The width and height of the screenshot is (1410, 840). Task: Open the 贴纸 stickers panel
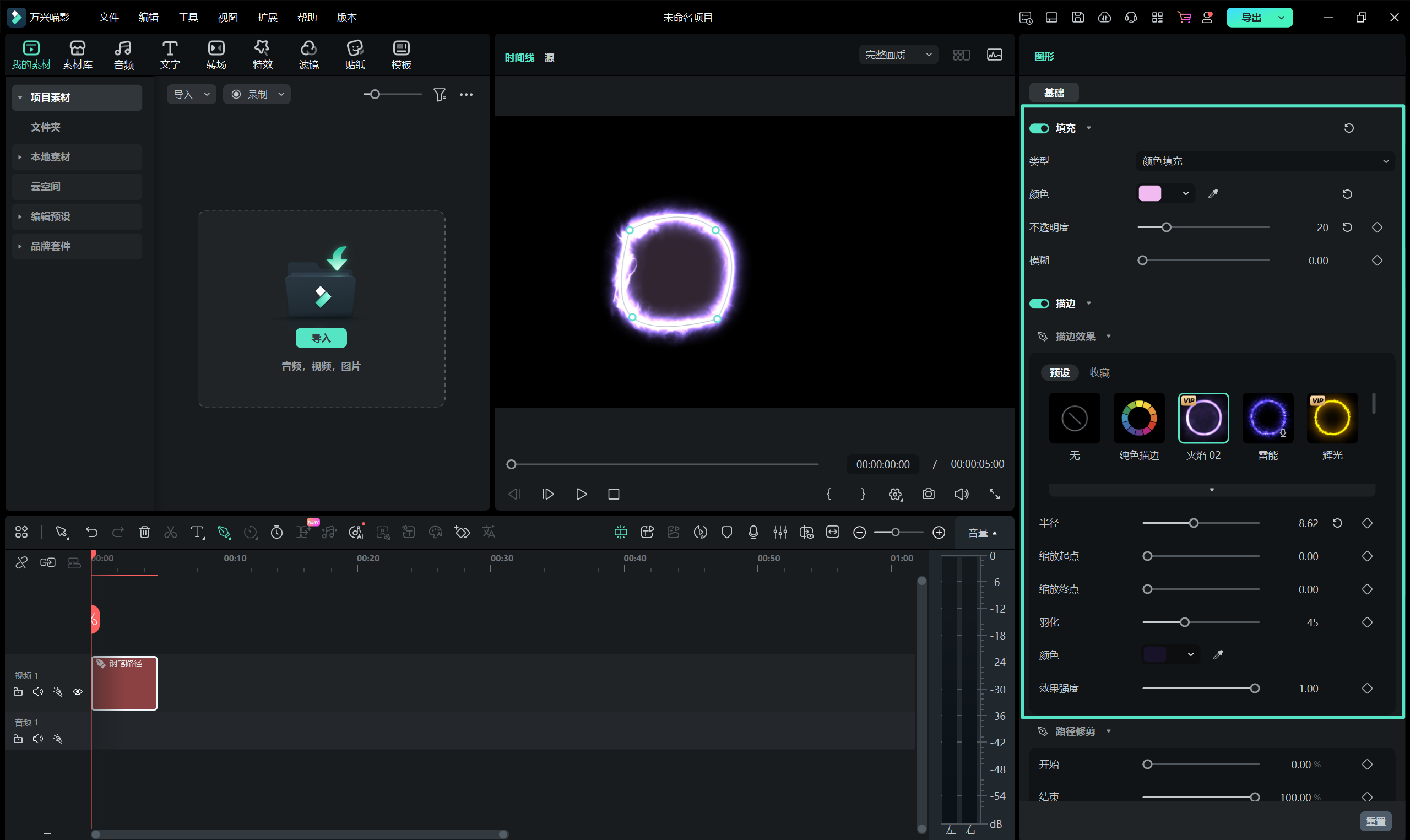point(355,55)
